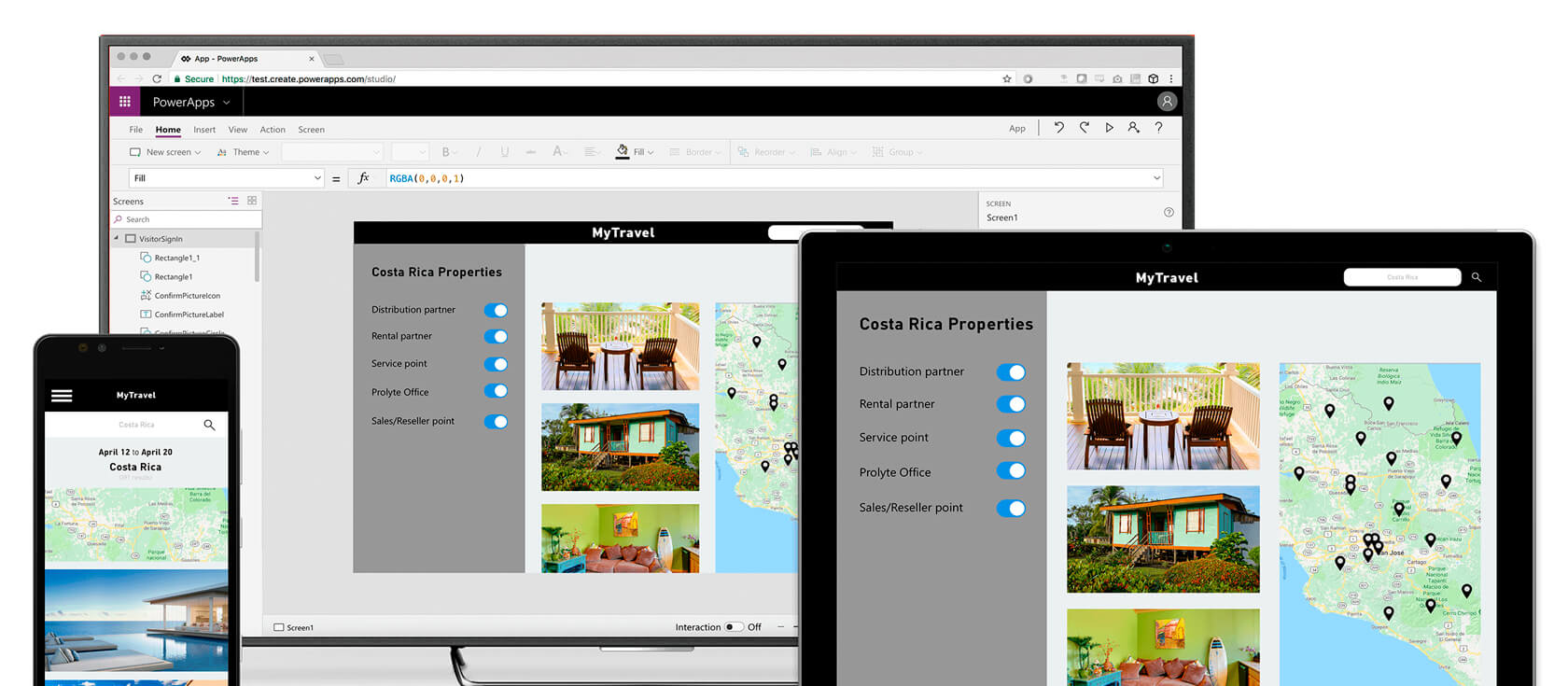Viewport: 1568px width, 686px height.
Task: Tap the hamburger menu on phone app
Action: tap(62, 396)
